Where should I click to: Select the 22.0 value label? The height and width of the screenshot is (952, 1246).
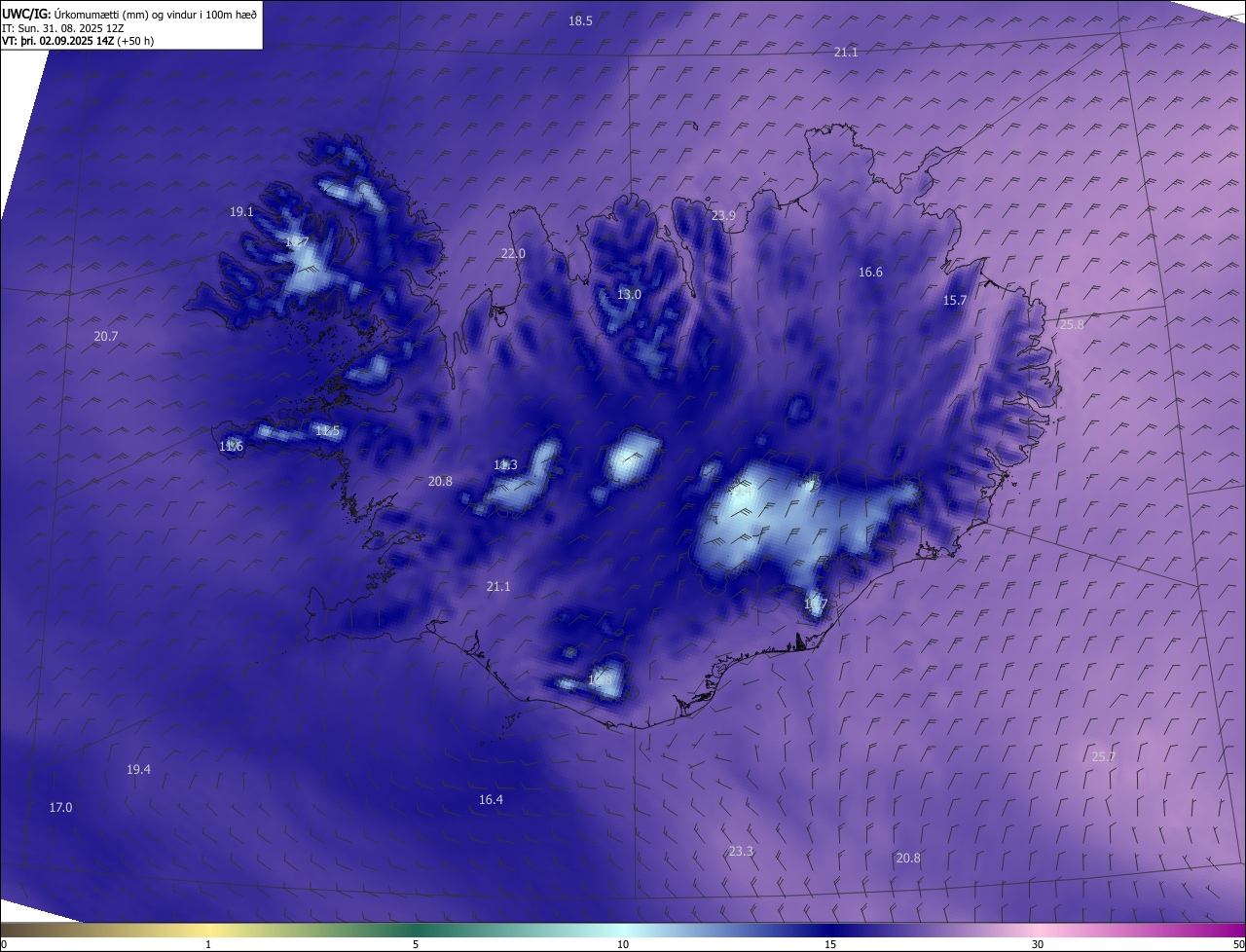[x=513, y=253]
